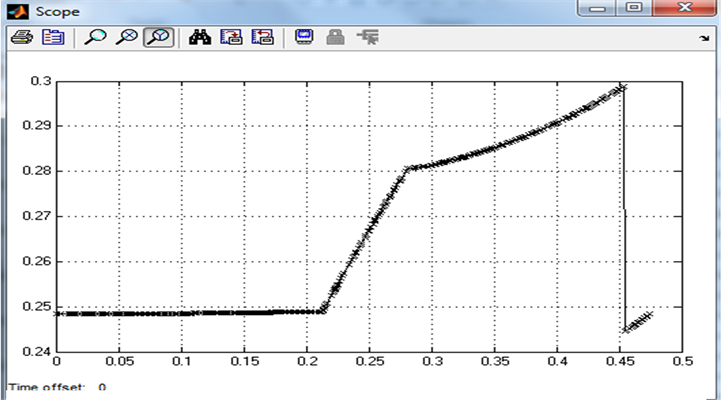Print the scope plot
The width and height of the screenshot is (721, 400).
20,38
